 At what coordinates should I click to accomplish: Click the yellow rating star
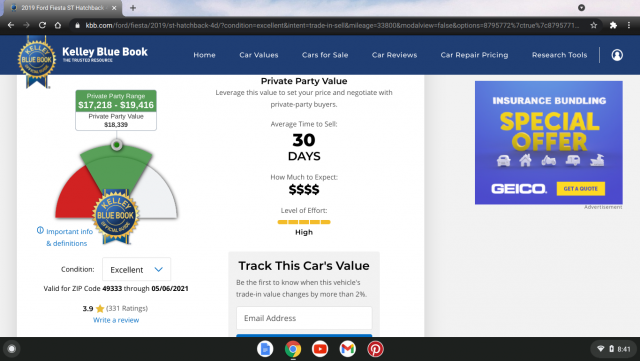[100, 308]
